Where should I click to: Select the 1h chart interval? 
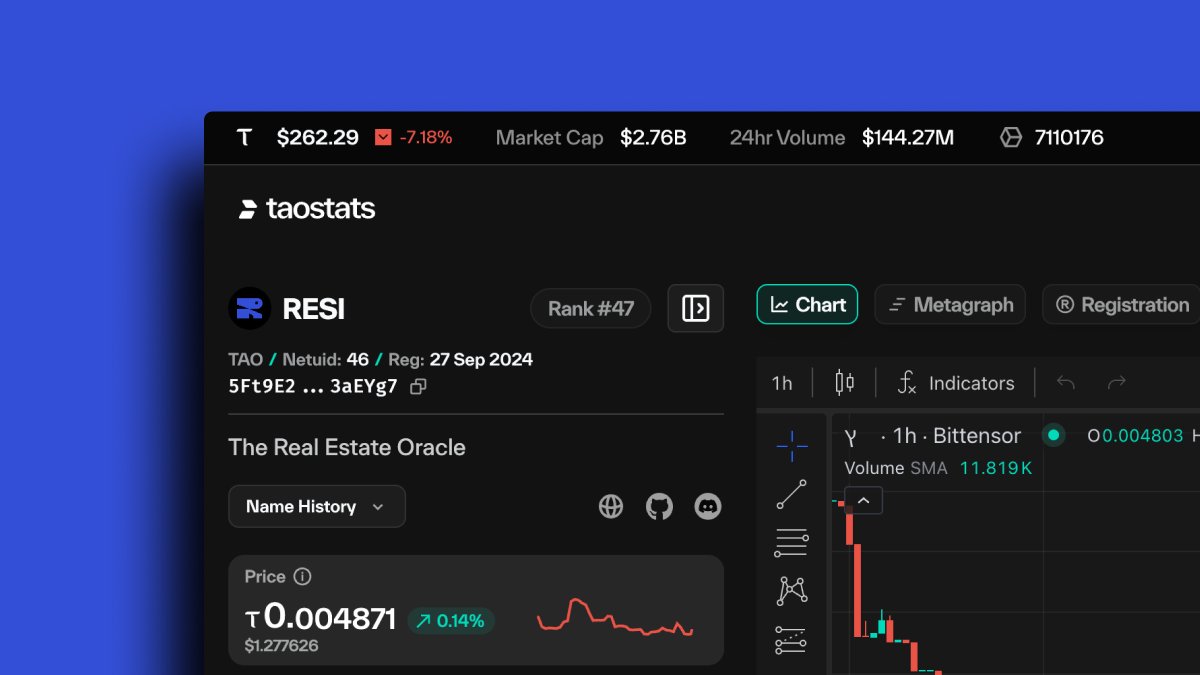pos(782,383)
